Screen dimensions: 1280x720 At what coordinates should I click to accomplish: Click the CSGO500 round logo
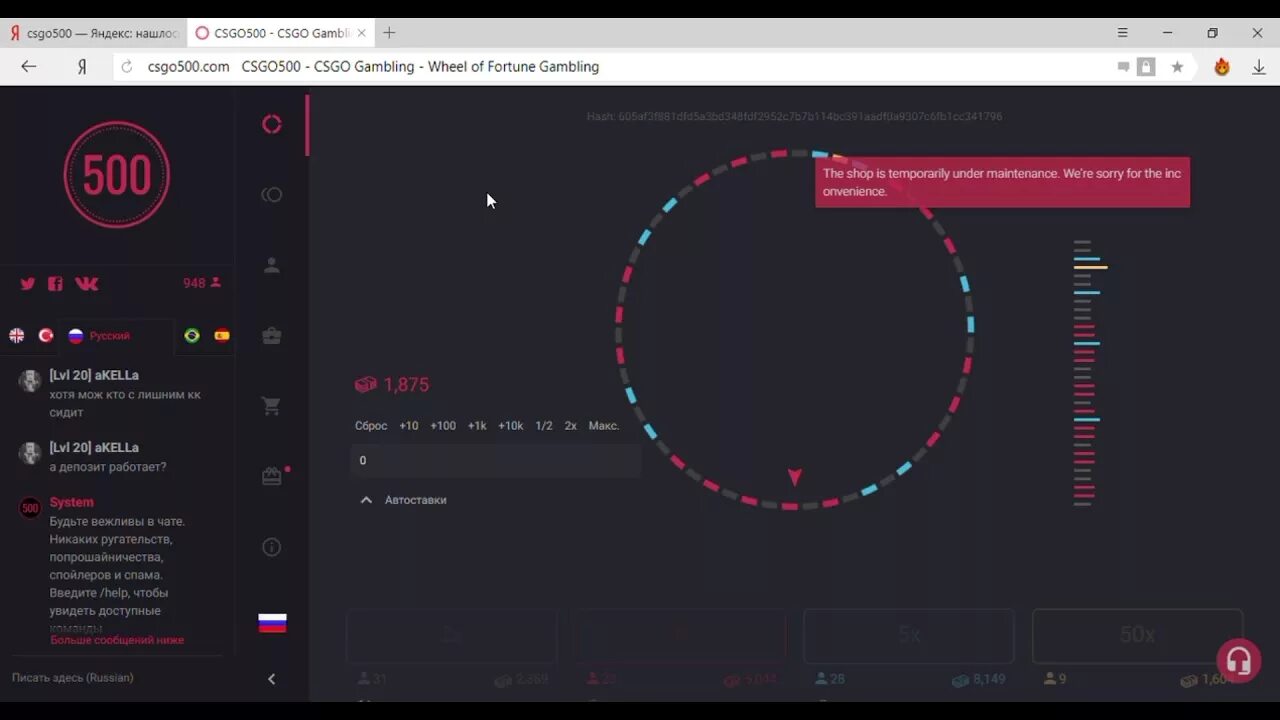(117, 175)
